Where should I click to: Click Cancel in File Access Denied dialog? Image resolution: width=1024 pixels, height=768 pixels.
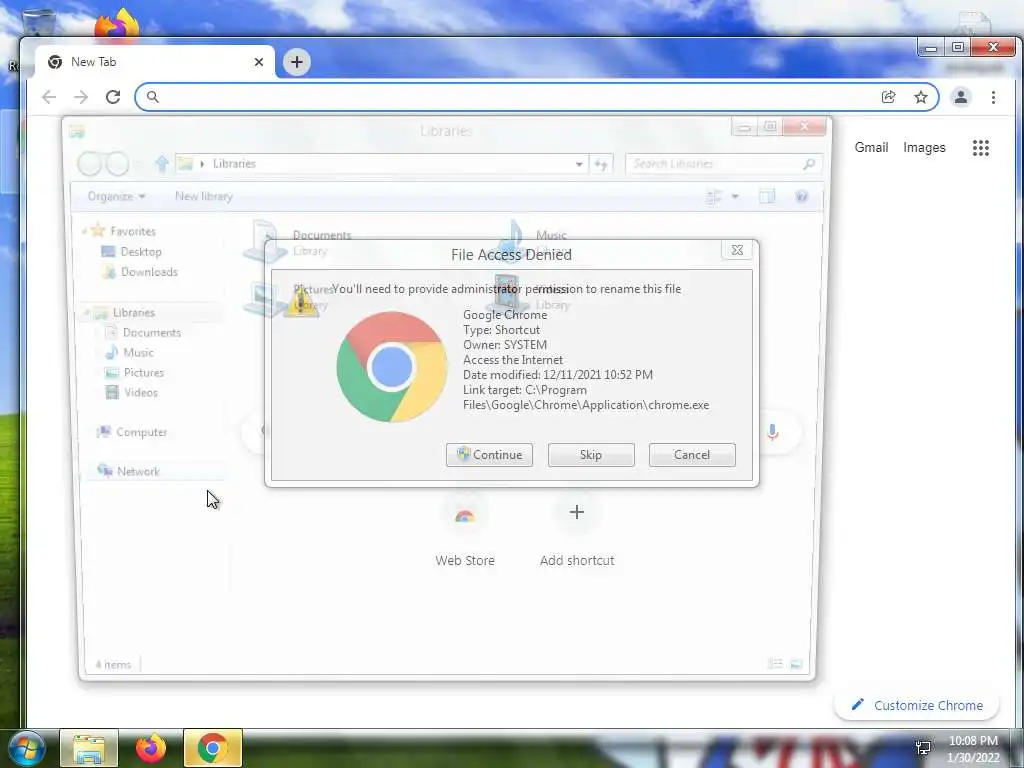(692, 455)
